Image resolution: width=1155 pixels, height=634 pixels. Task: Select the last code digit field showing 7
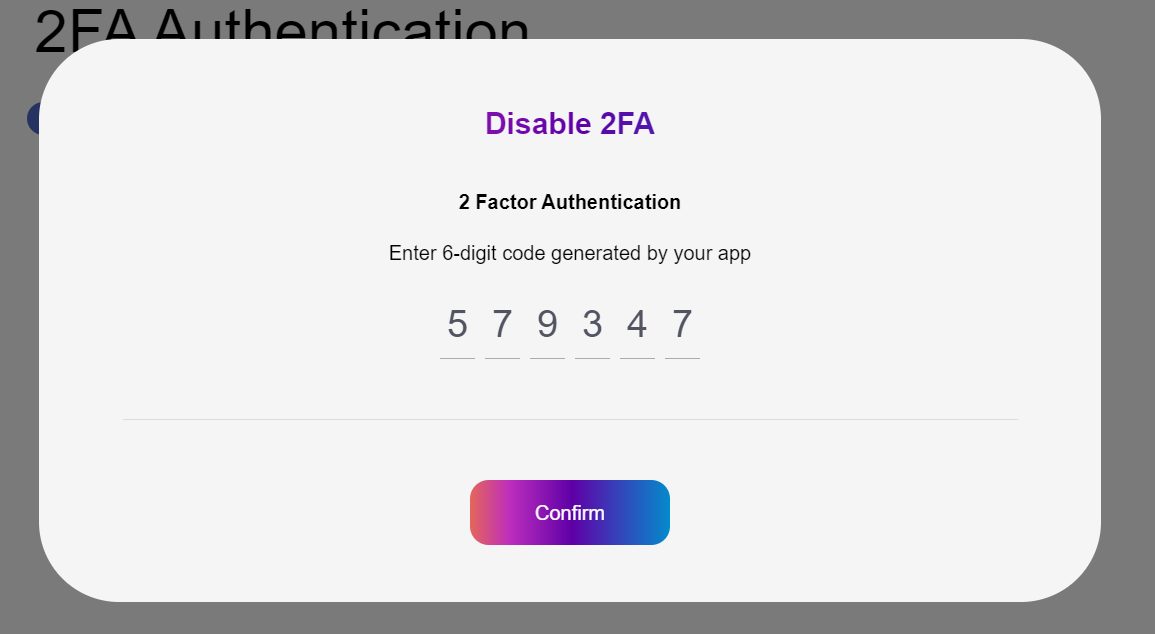tap(682, 325)
